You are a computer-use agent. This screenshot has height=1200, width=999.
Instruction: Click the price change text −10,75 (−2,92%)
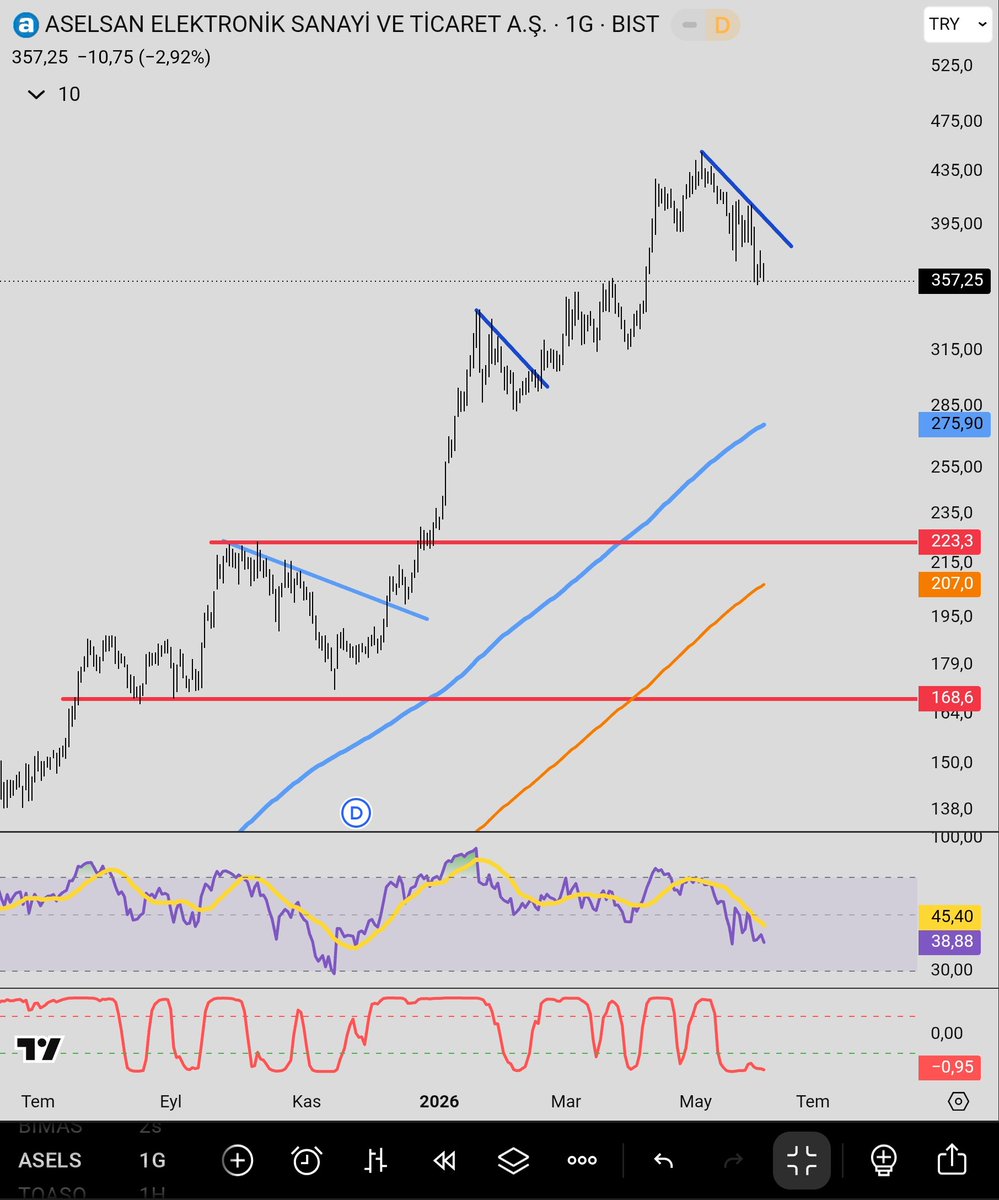point(143,57)
